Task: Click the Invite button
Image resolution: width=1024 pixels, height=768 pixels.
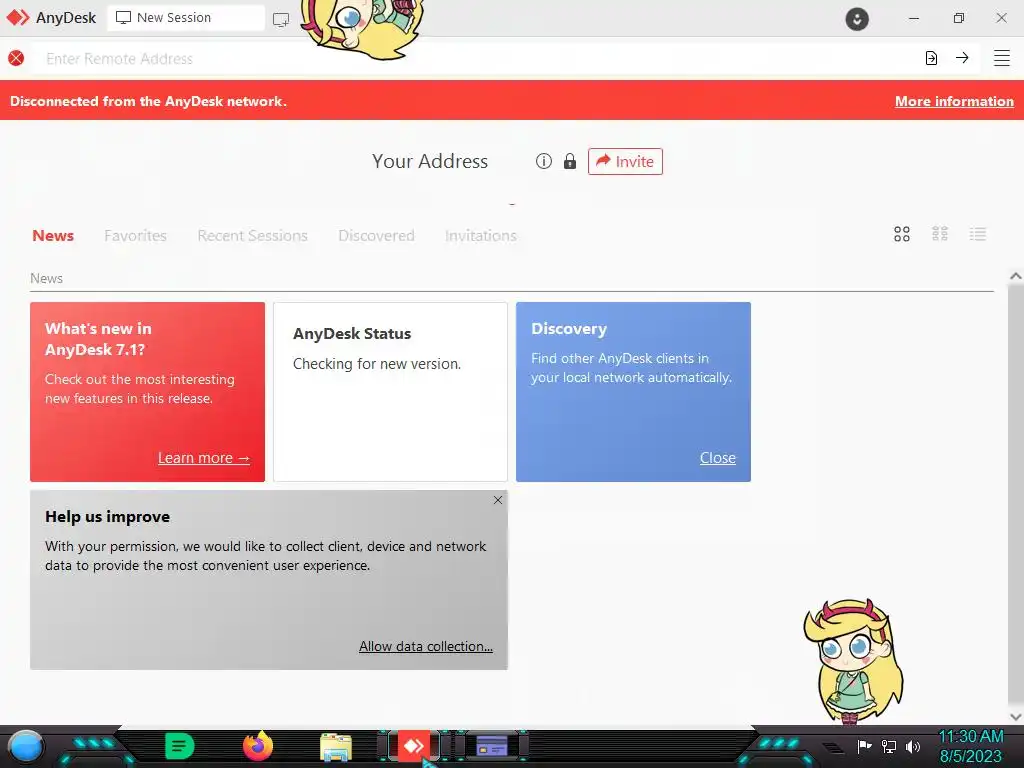Action: [x=625, y=161]
